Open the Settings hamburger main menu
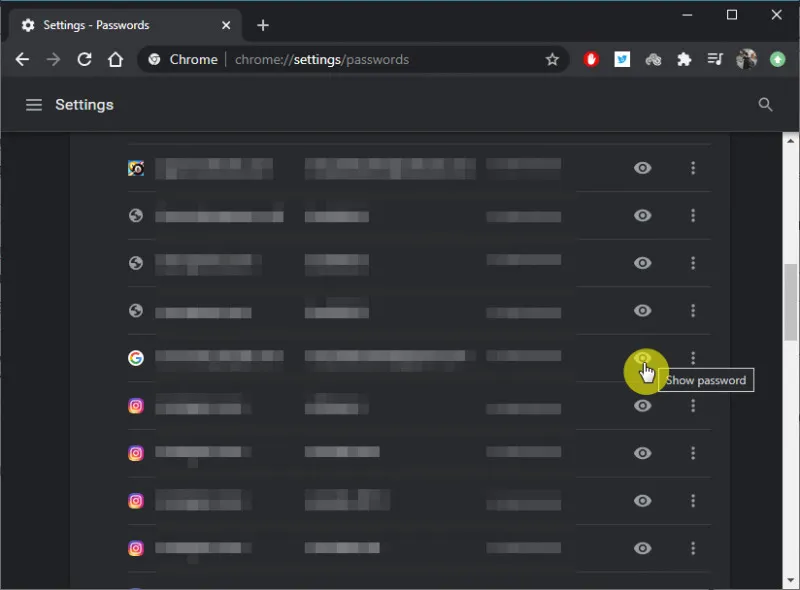The height and width of the screenshot is (590, 800). click(34, 105)
